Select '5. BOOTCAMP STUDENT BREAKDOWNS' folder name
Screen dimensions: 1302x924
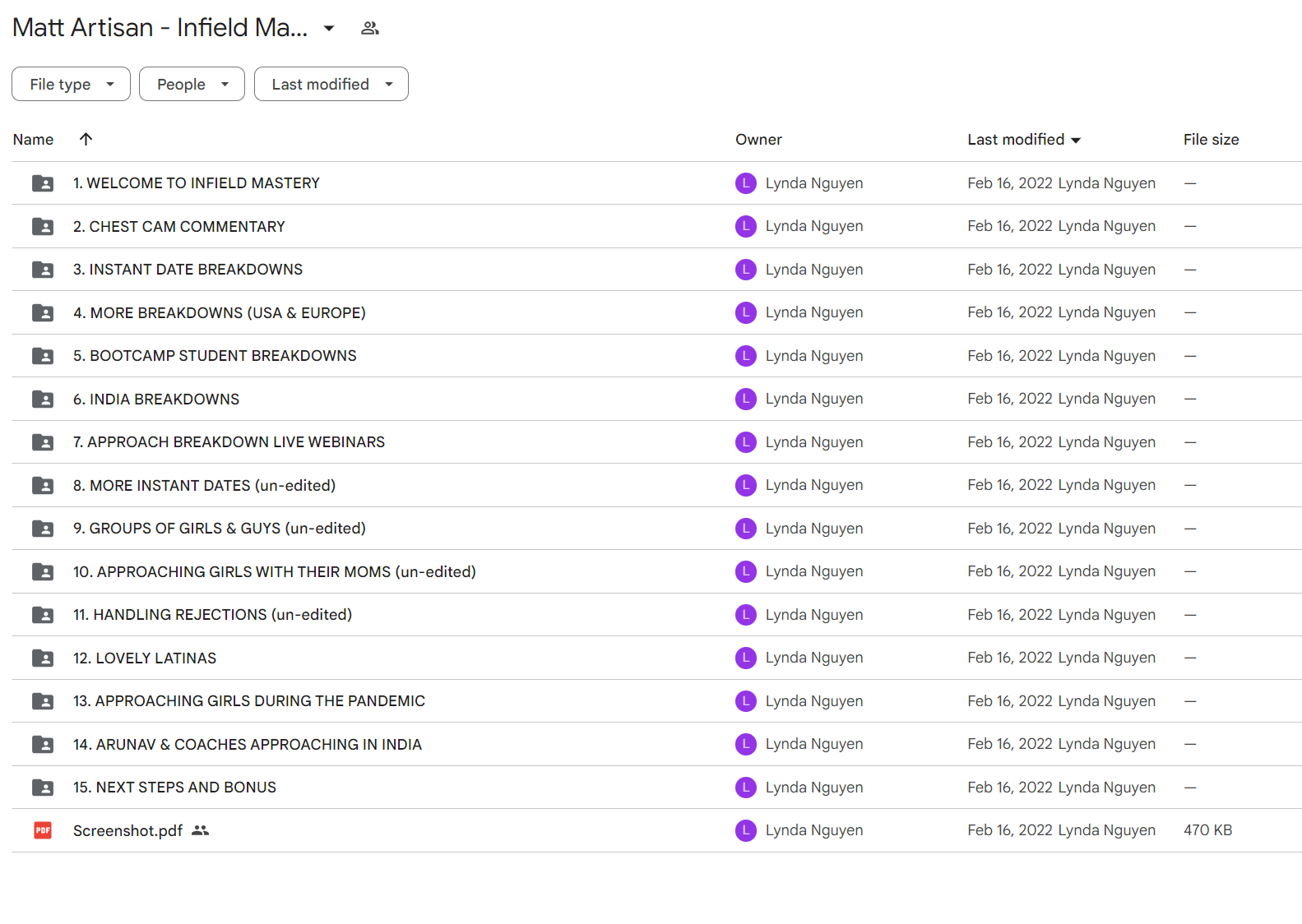pyautogui.click(x=215, y=356)
